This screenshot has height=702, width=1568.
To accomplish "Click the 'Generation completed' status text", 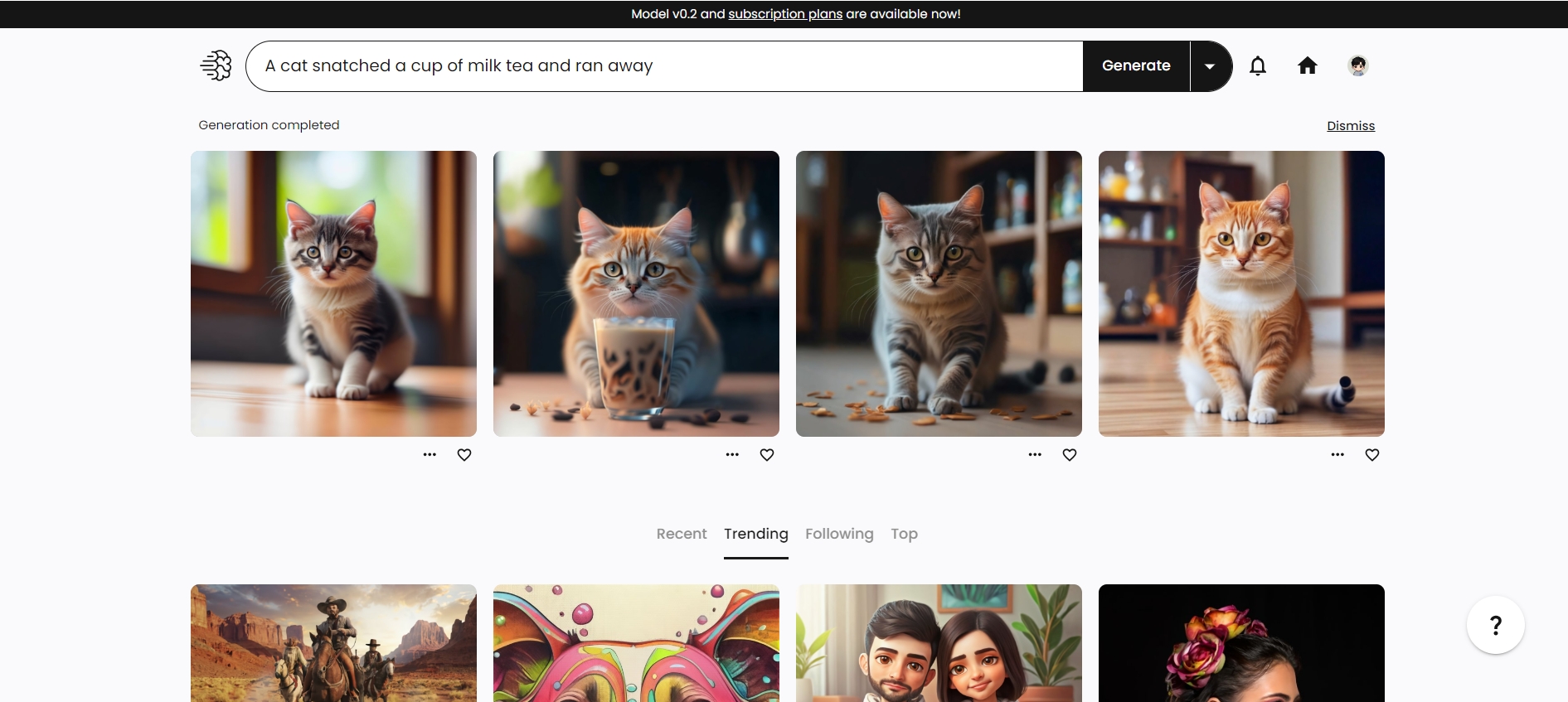I will click(x=269, y=125).
